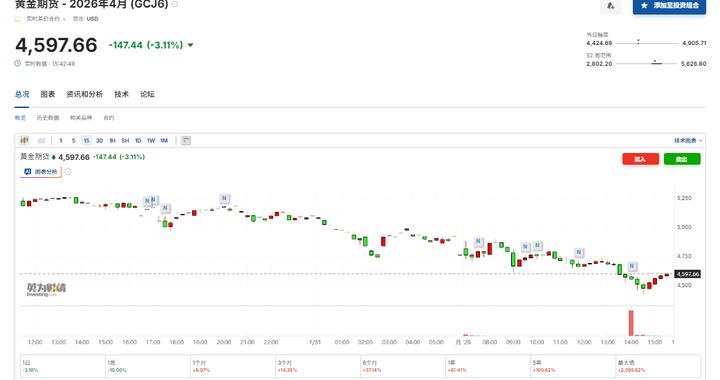Open the N news marker near 12:00
Image resolution: width=720 pixels, height=380 pixels.
point(579,252)
